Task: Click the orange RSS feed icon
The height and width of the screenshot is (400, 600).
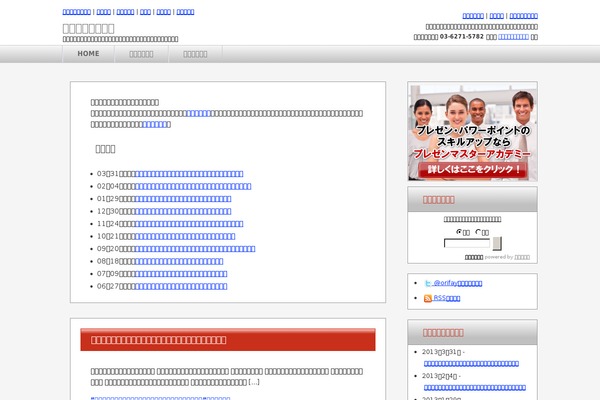Action: click(x=428, y=298)
